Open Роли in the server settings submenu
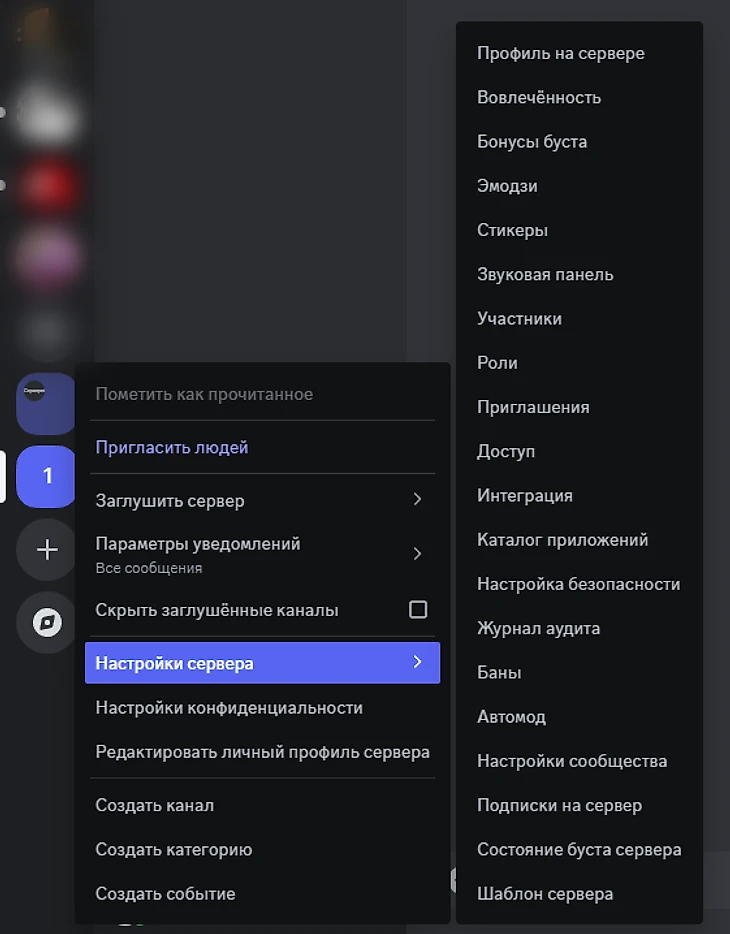This screenshot has height=934, width=730. pyautogui.click(x=497, y=362)
